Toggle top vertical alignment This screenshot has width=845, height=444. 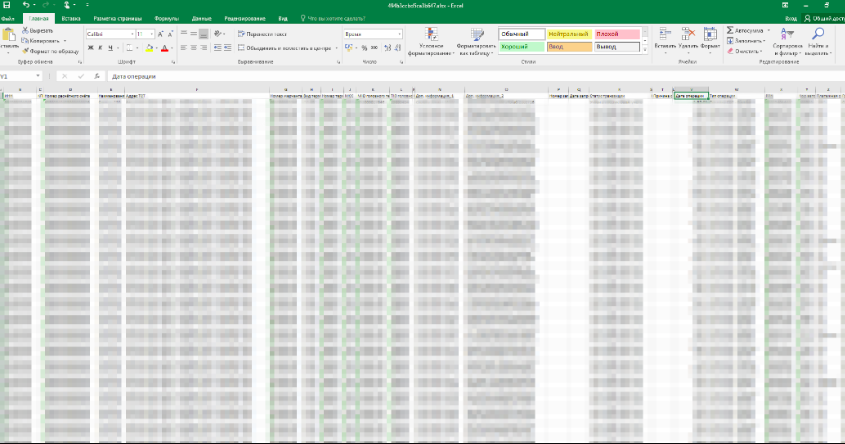pyautogui.click(x=183, y=34)
